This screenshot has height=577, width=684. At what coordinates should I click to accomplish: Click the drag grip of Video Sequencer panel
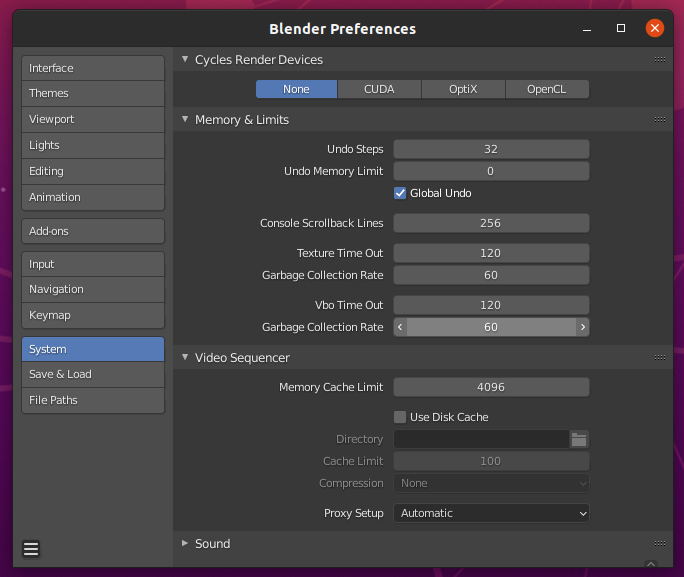[x=660, y=358]
